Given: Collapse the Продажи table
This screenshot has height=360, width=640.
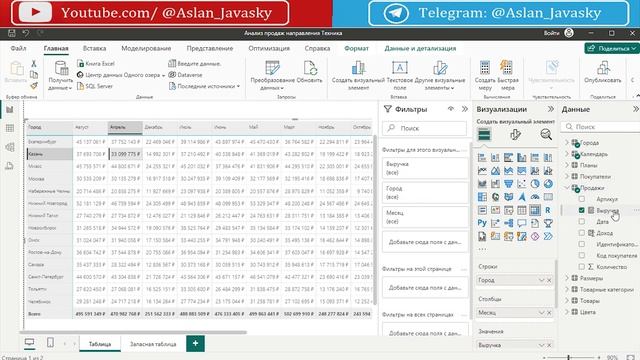Looking at the screenshot, I should (567, 188).
